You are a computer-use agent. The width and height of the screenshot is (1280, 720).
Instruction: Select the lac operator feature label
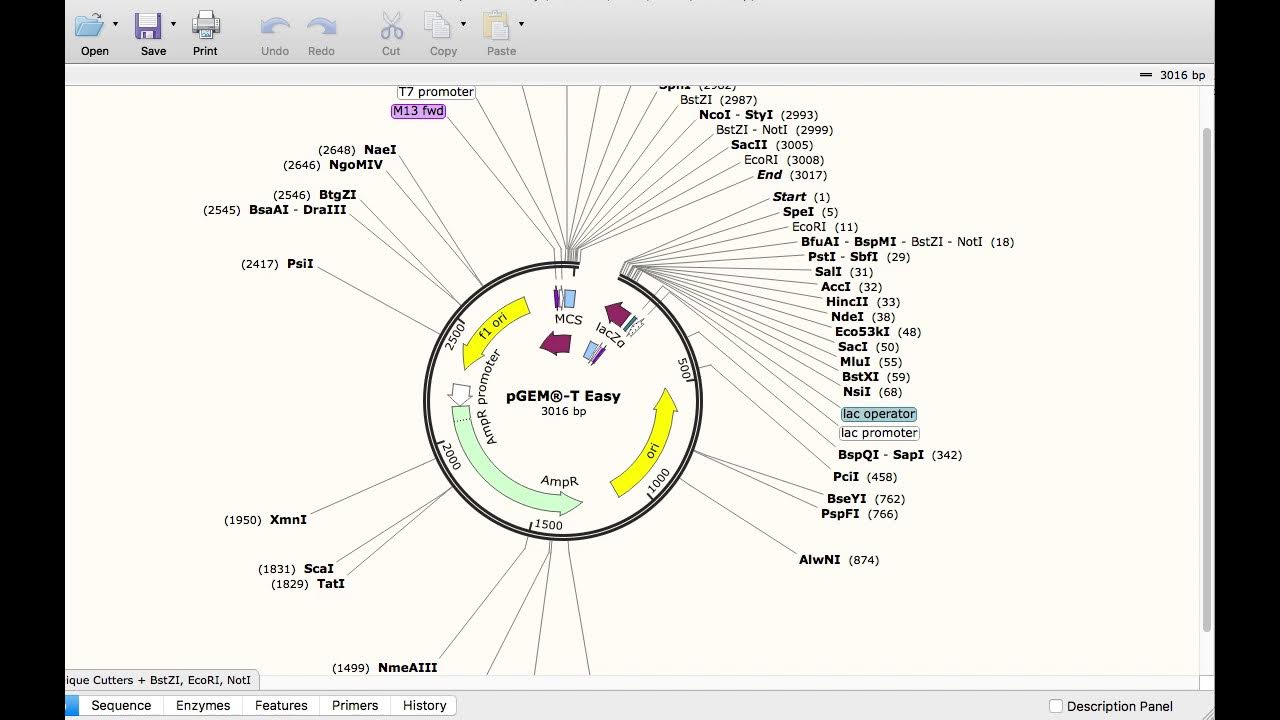[879, 414]
